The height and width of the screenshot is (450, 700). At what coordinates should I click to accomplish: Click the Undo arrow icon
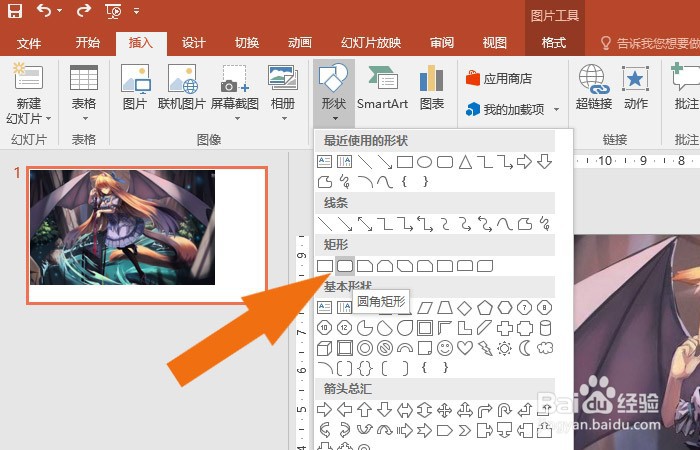click(x=44, y=10)
